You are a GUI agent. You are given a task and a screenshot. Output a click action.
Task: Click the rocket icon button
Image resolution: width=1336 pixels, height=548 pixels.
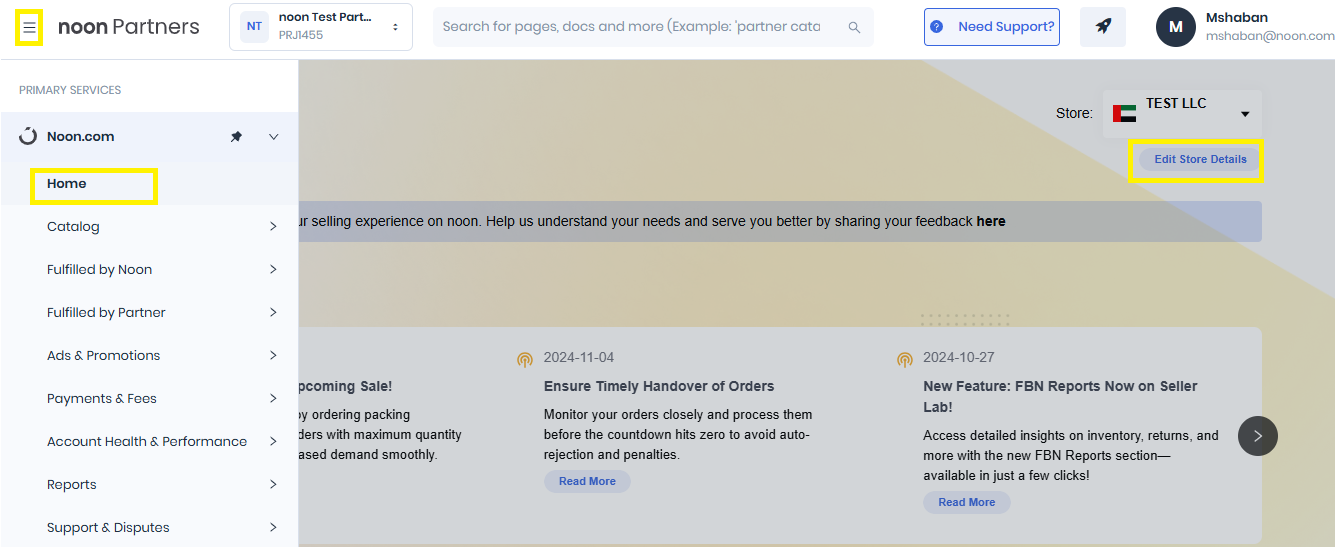pos(1103,27)
